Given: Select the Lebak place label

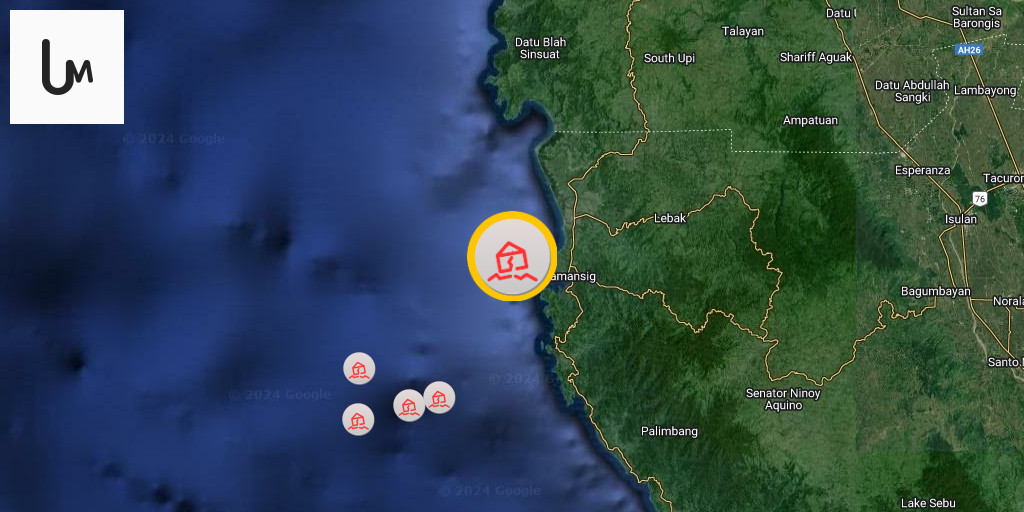Looking at the screenshot, I should point(670,218).
